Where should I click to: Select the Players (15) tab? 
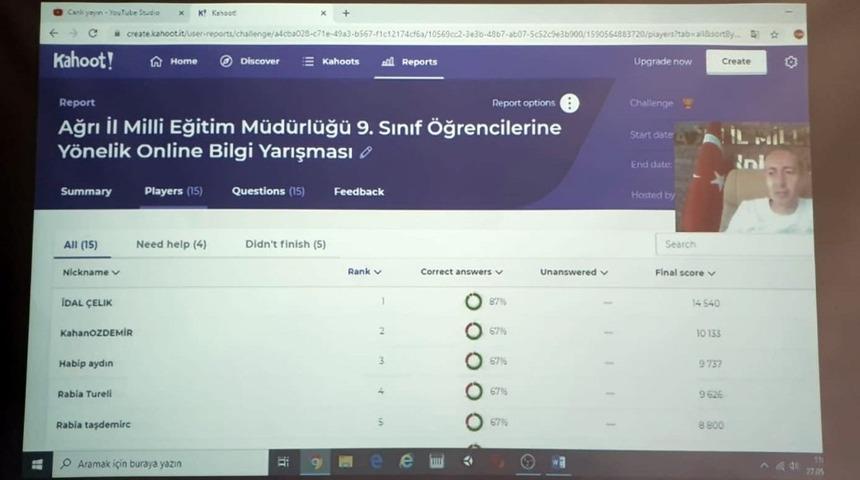tap(173, 191)
